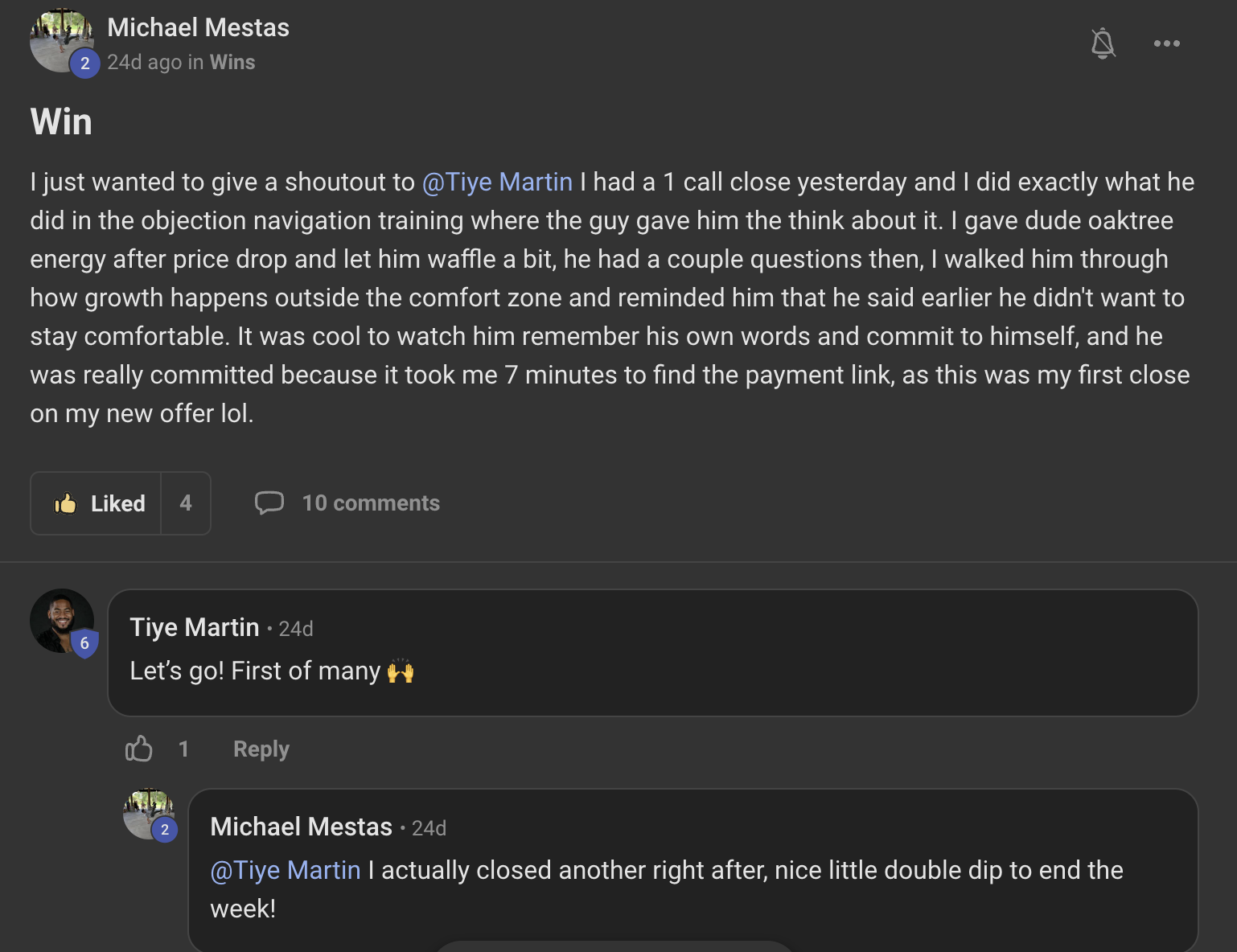Viewport: 1237px width, 952px height.
Task: View like count on Tiye Martin's comment
Action: (x=183, y=749)
